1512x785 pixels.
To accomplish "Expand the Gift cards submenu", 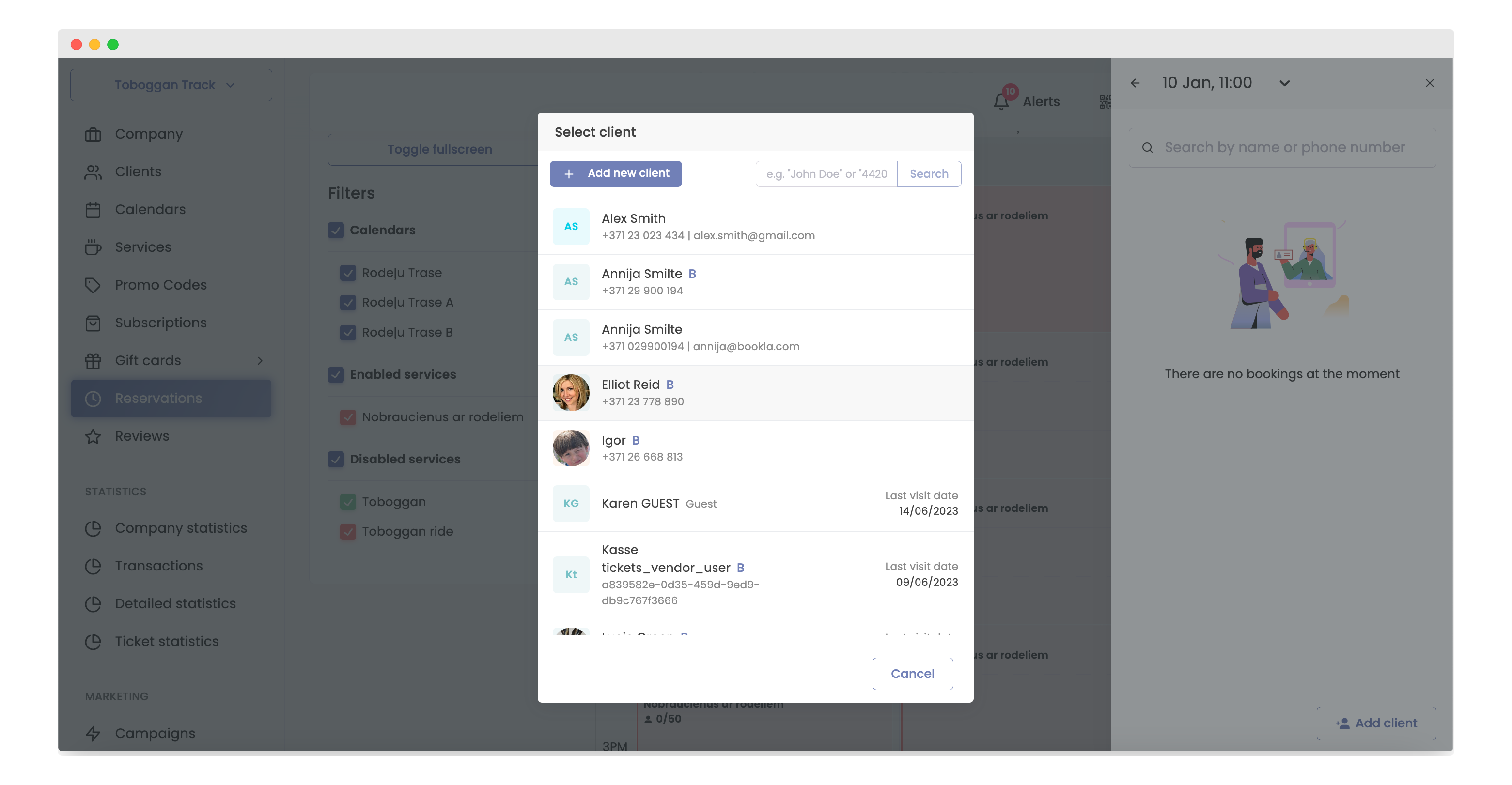I will pos(260,361).
